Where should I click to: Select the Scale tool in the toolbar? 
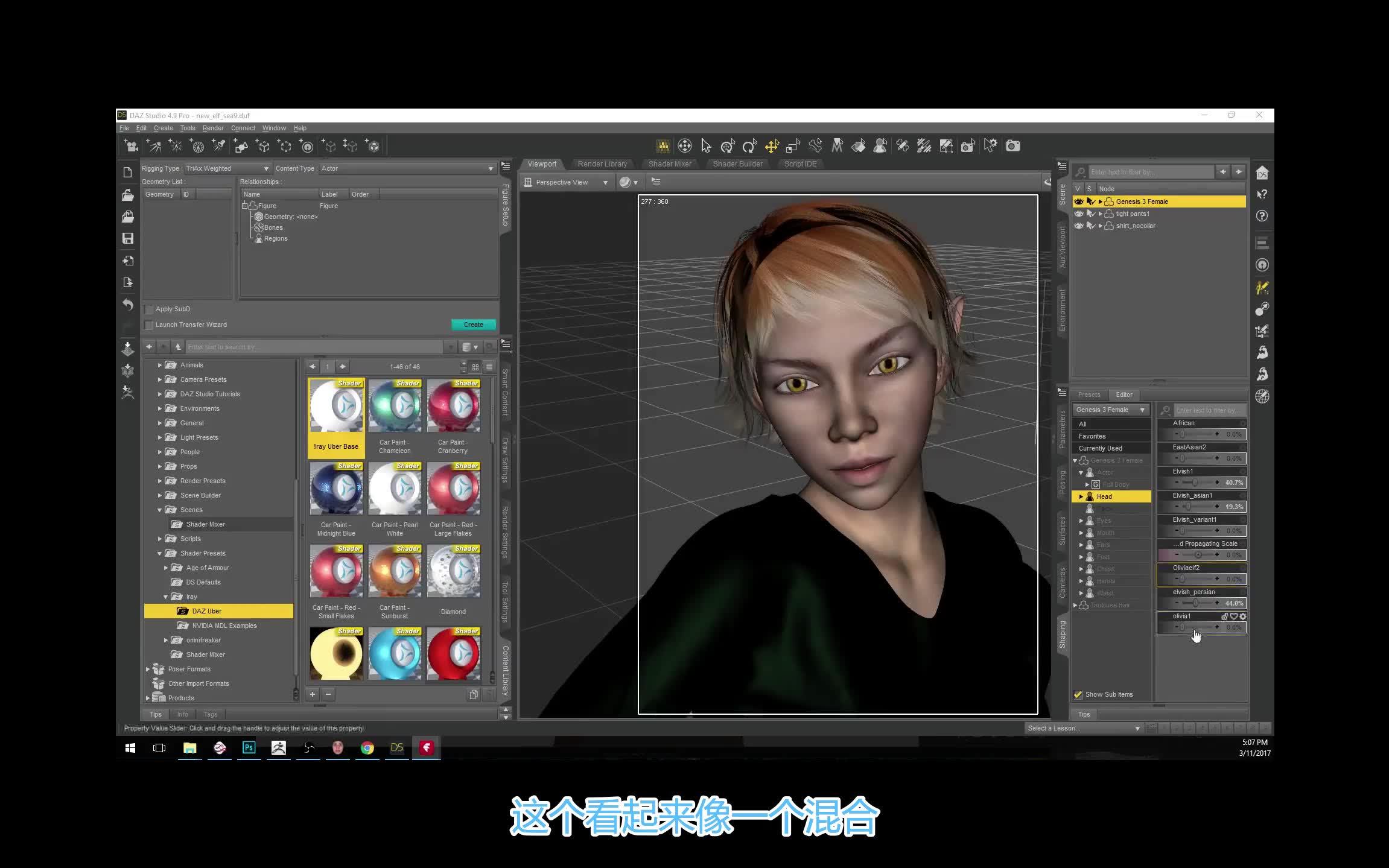[793, 146]
